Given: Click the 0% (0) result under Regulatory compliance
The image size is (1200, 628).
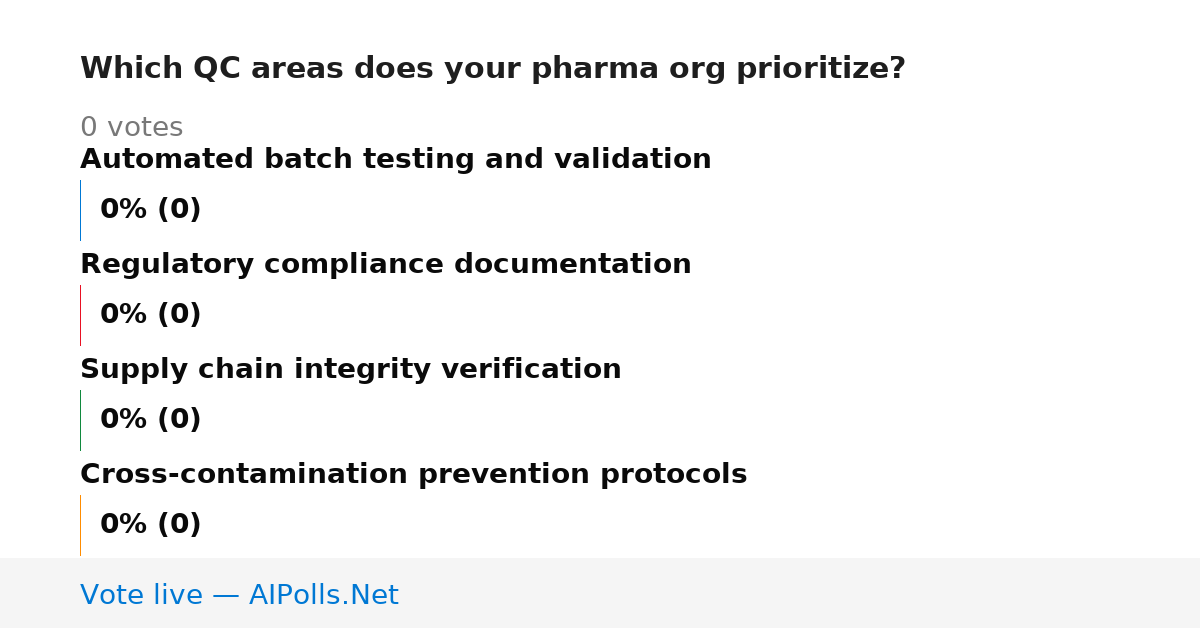Looking at the screenshot, I should 150,315.
